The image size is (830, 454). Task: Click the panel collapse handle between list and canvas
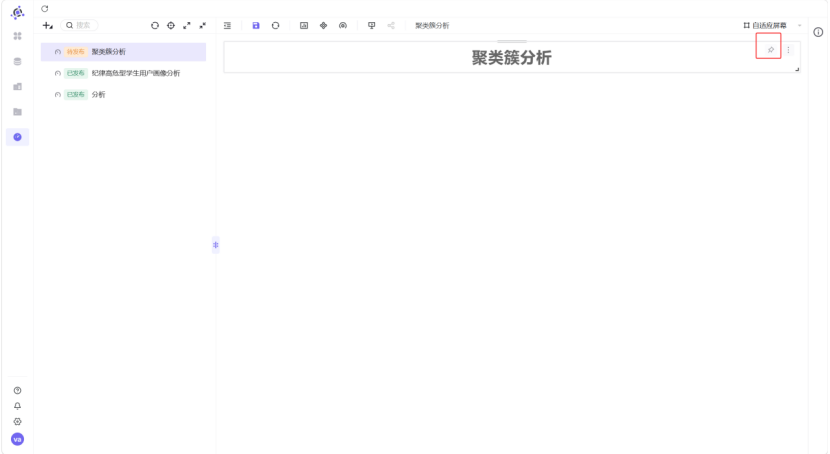215,244
